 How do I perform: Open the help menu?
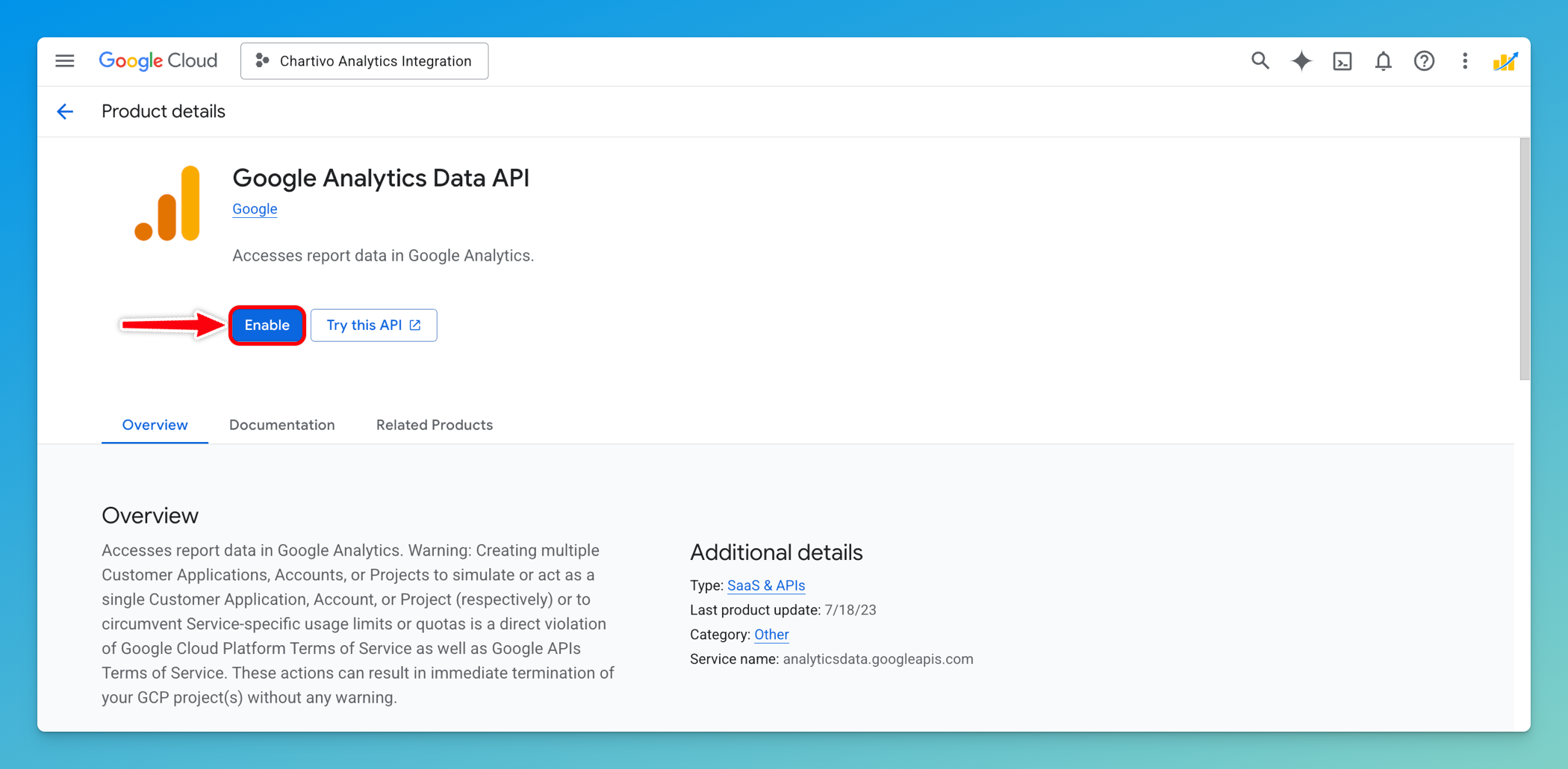point(1424,61)
